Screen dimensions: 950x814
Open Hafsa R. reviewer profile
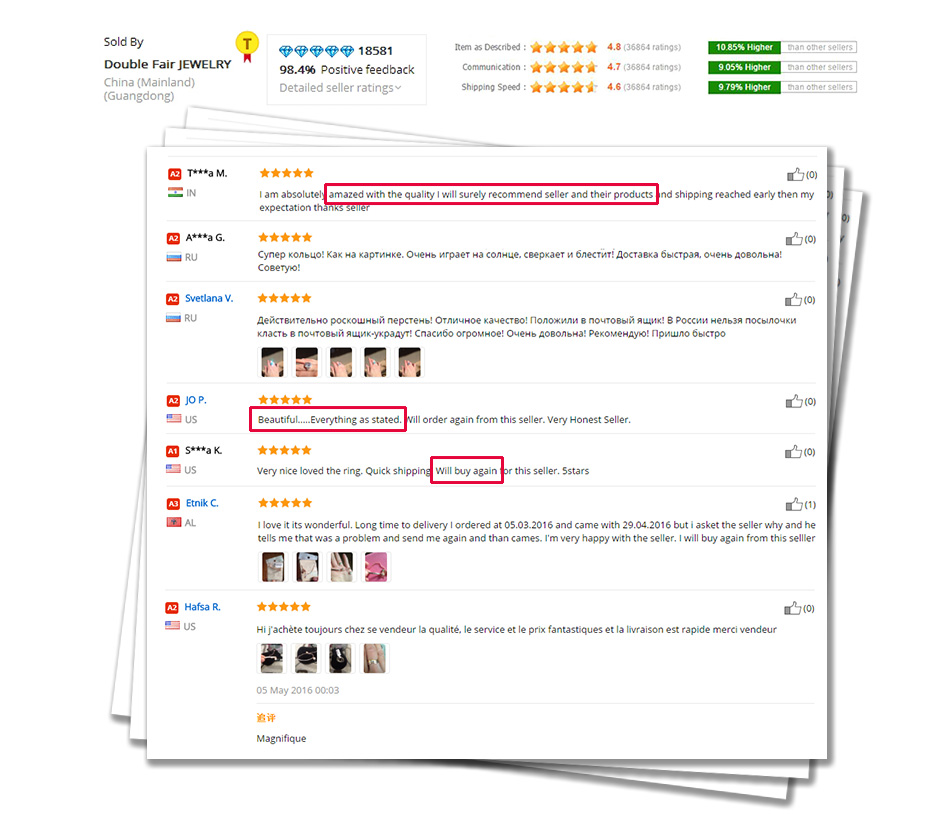[202, 607]
